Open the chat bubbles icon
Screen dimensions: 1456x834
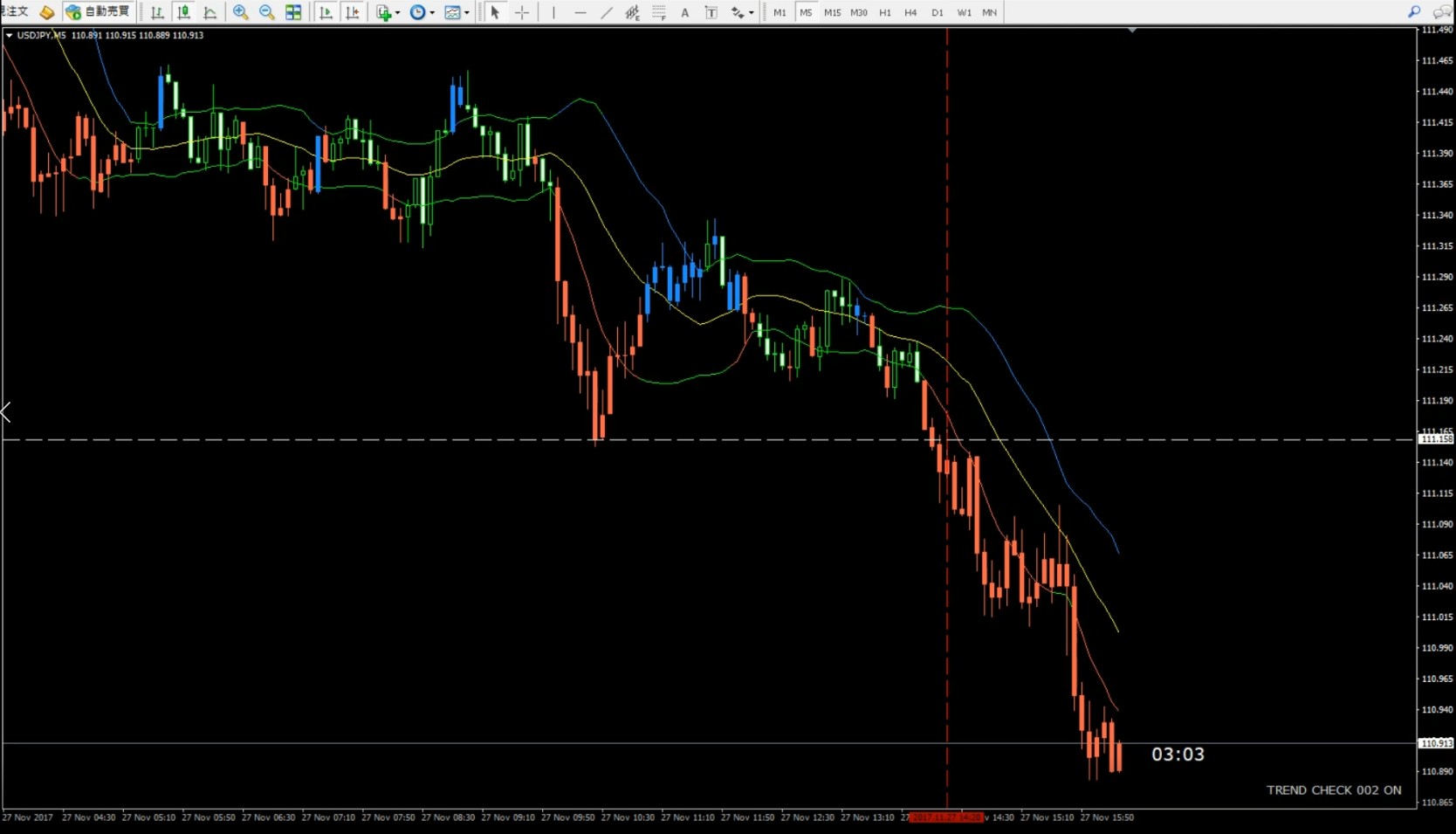[1443, 12]
